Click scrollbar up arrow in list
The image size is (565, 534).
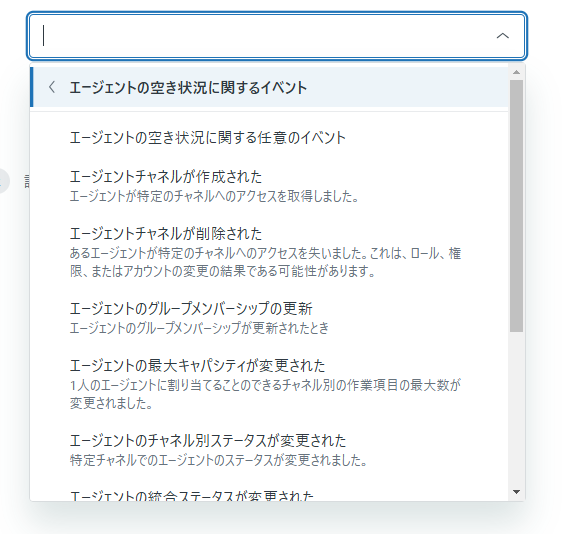(x=517, y=72)
